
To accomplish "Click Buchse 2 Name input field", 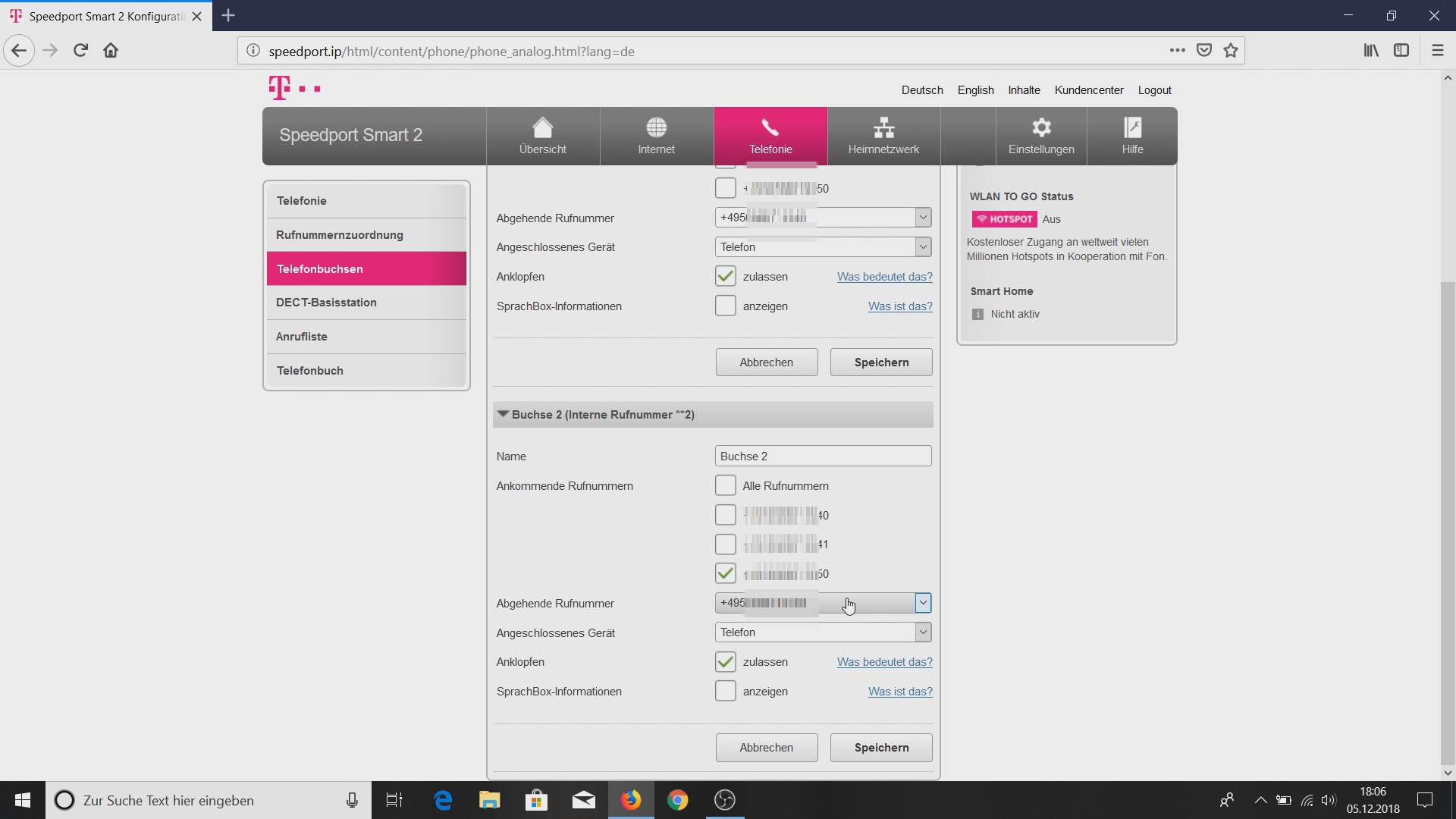I will (x=823, y=456).
